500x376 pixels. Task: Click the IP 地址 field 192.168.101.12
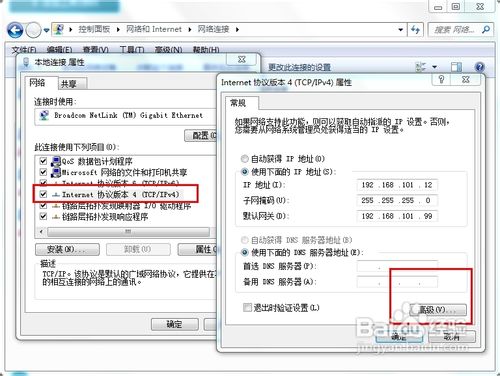[x=397, y=185]
